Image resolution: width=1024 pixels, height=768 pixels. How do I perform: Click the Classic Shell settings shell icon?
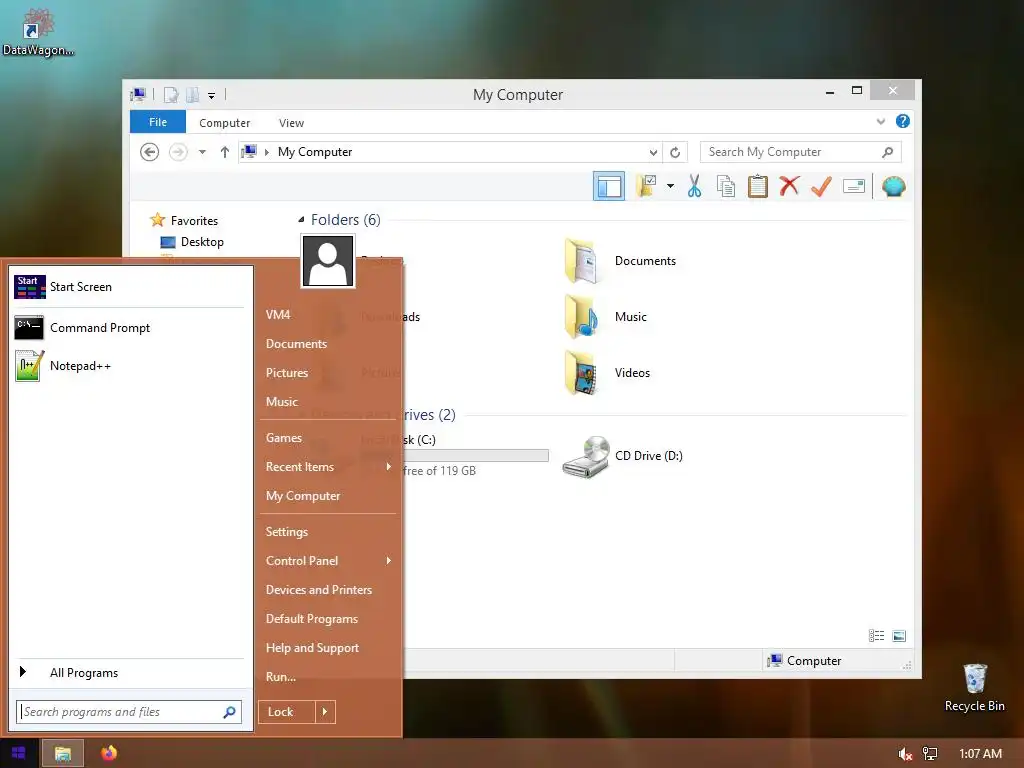point(893,187)
